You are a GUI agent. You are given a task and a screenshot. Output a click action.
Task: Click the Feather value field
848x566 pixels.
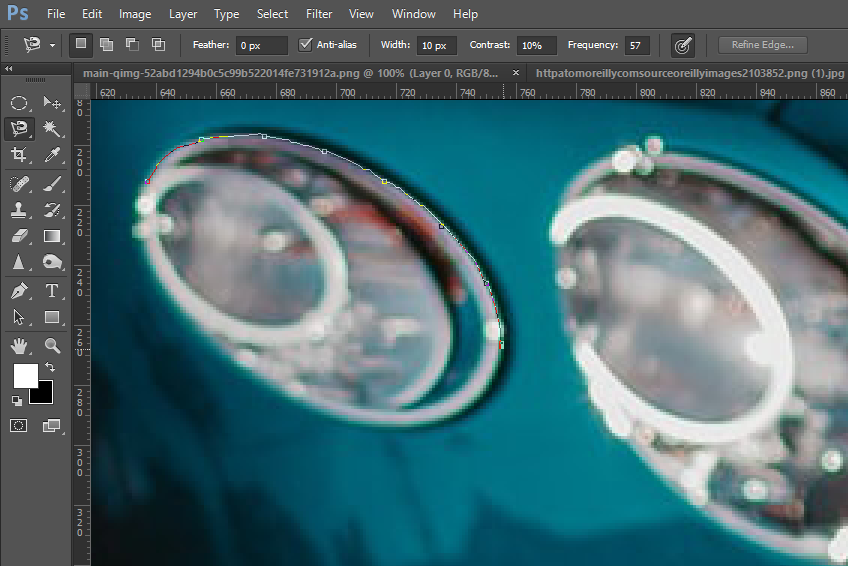(x=261, y=45)
